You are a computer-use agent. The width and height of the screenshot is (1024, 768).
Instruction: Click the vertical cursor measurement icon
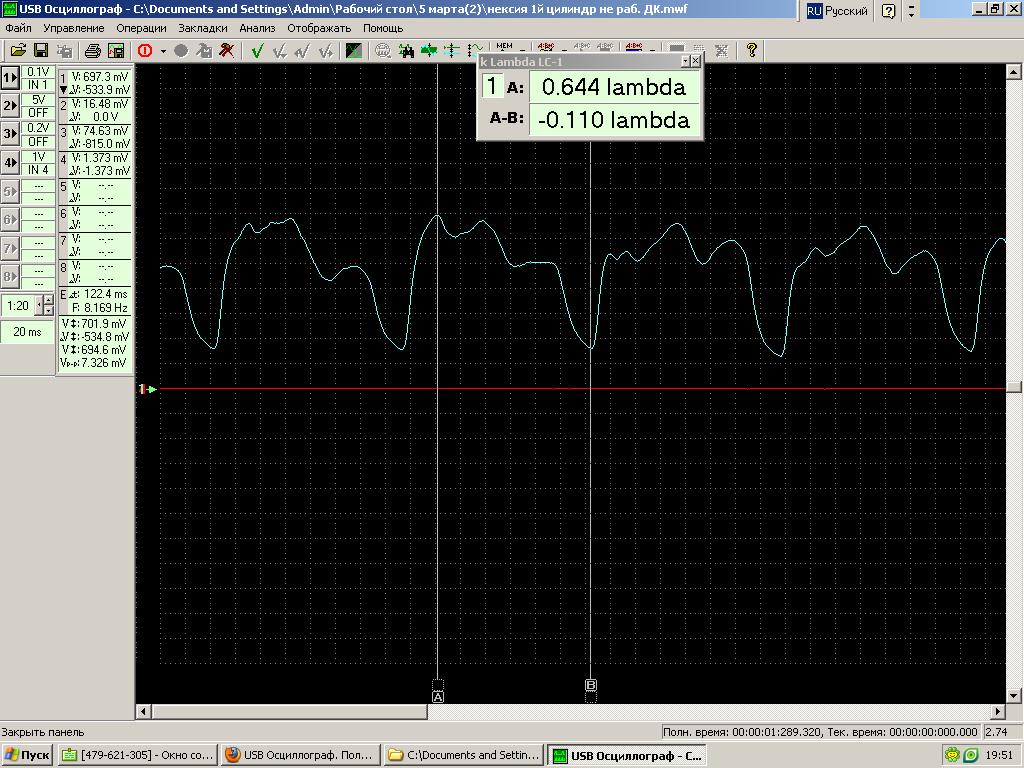452,50
